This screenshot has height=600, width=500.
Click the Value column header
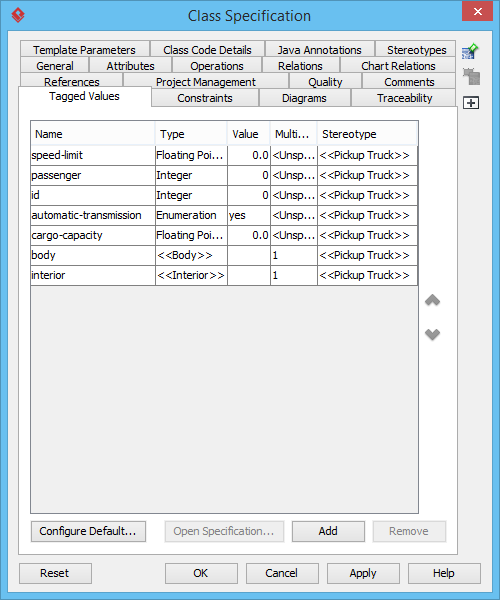coord(249,134)
